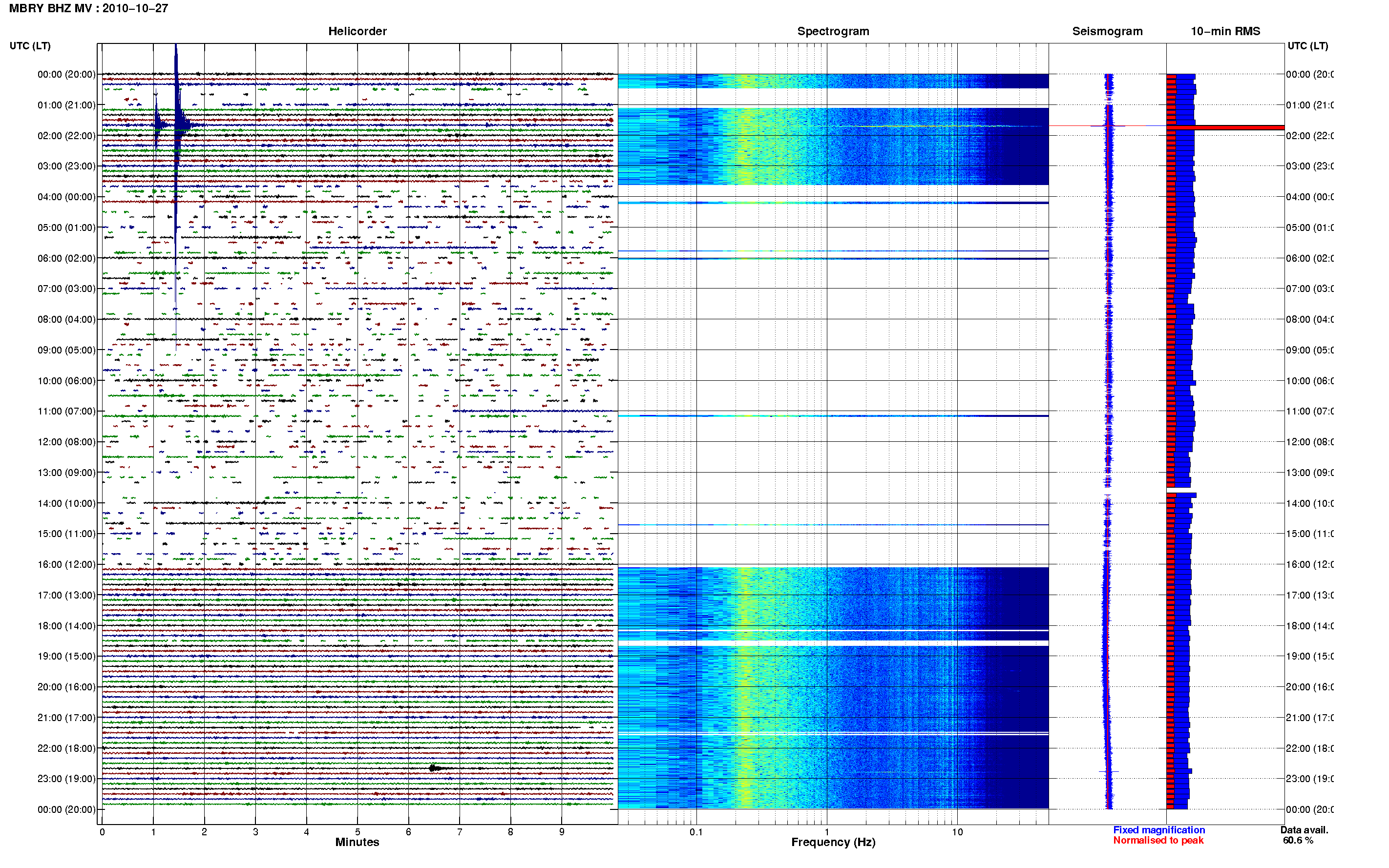Click the minute '9' tick label
Image resolution: width=1389 pixels, height=868 pixels.
pyautogui.click(x=562, y=832)
